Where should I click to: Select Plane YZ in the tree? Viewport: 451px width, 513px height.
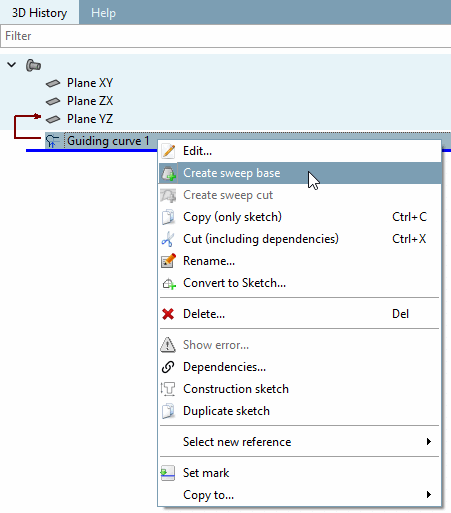(90, 119)
